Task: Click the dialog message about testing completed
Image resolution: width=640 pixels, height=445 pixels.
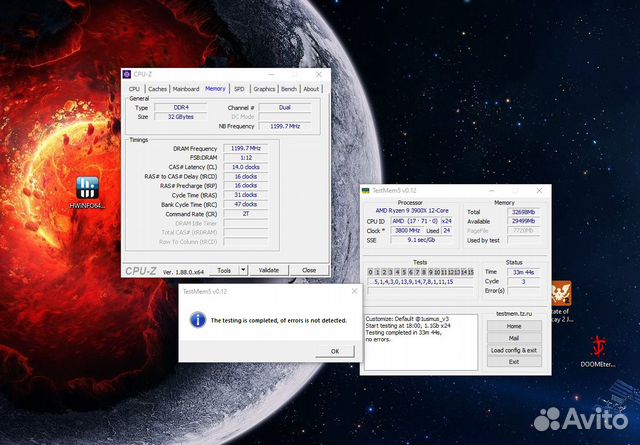Action: (x=279, y=320)
